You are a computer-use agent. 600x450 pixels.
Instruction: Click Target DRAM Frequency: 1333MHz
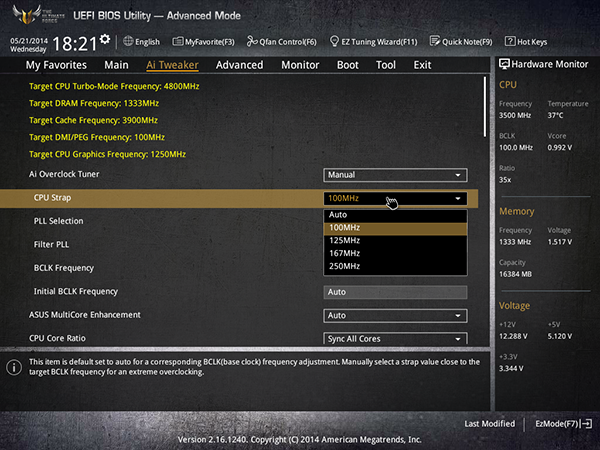94,103
